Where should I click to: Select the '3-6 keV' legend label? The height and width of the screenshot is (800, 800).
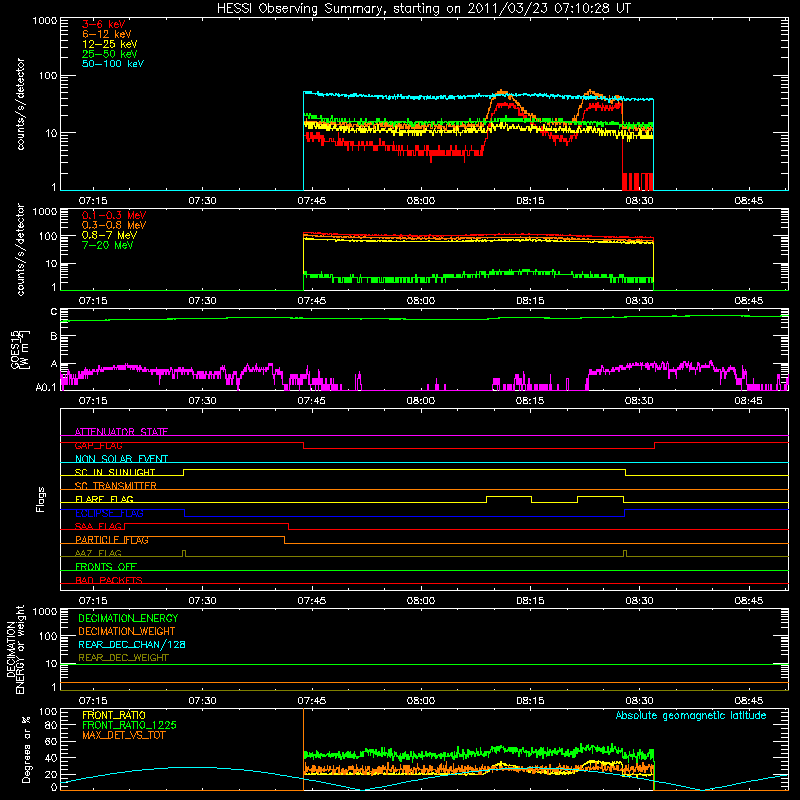(x=104, y=24)
